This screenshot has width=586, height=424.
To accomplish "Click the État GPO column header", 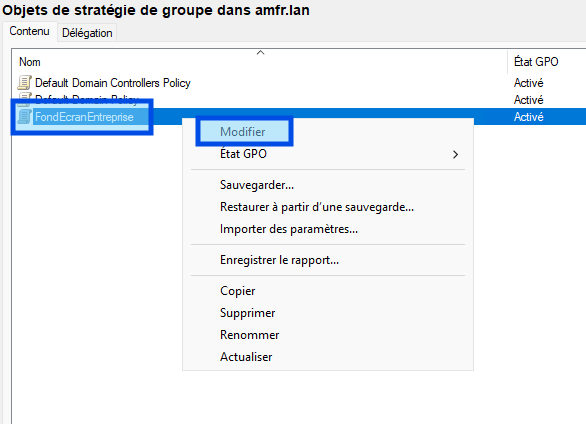I will [536, 62].
